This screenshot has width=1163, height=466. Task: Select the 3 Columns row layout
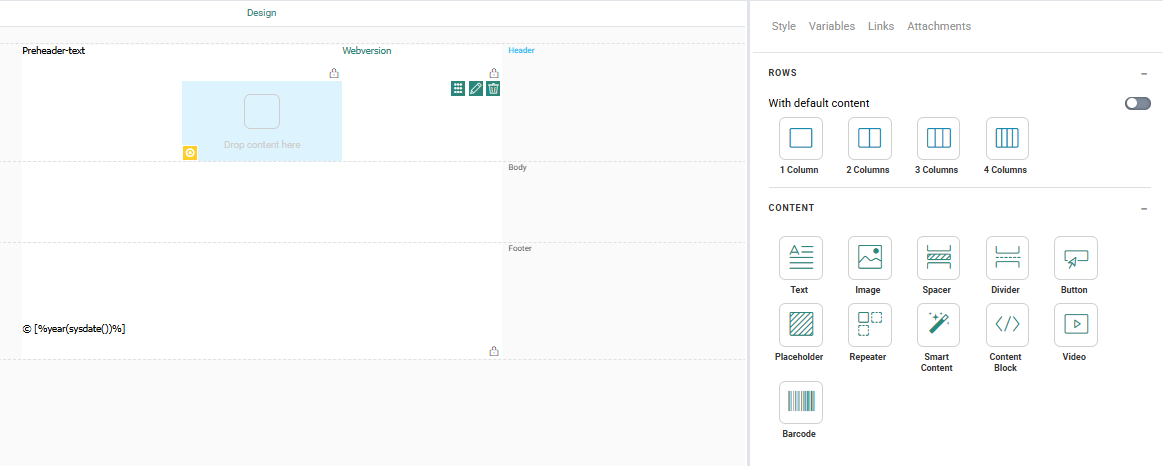(938, 139)
